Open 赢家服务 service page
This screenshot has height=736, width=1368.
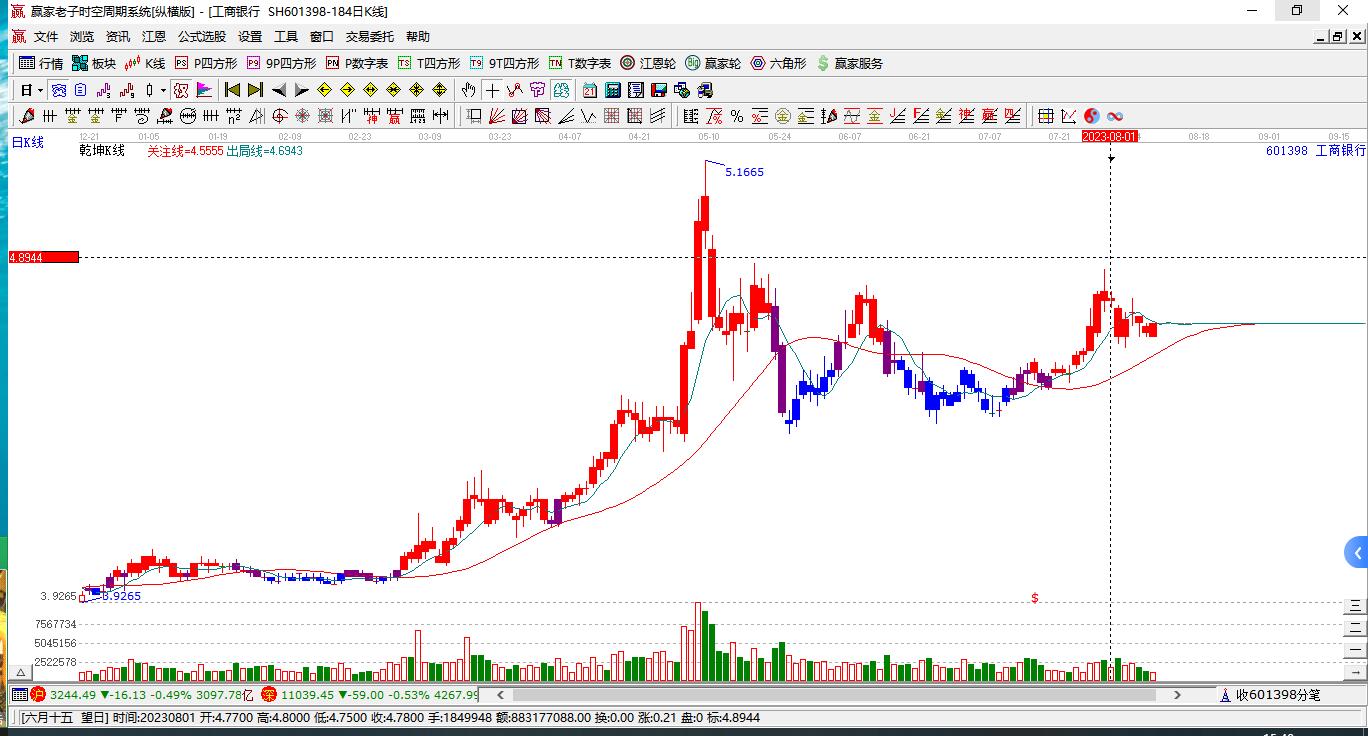pos(850,63)
